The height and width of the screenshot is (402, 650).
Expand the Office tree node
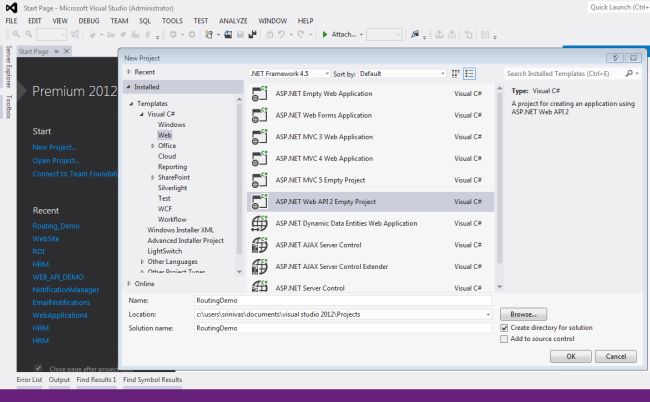(x=153, y=146)
